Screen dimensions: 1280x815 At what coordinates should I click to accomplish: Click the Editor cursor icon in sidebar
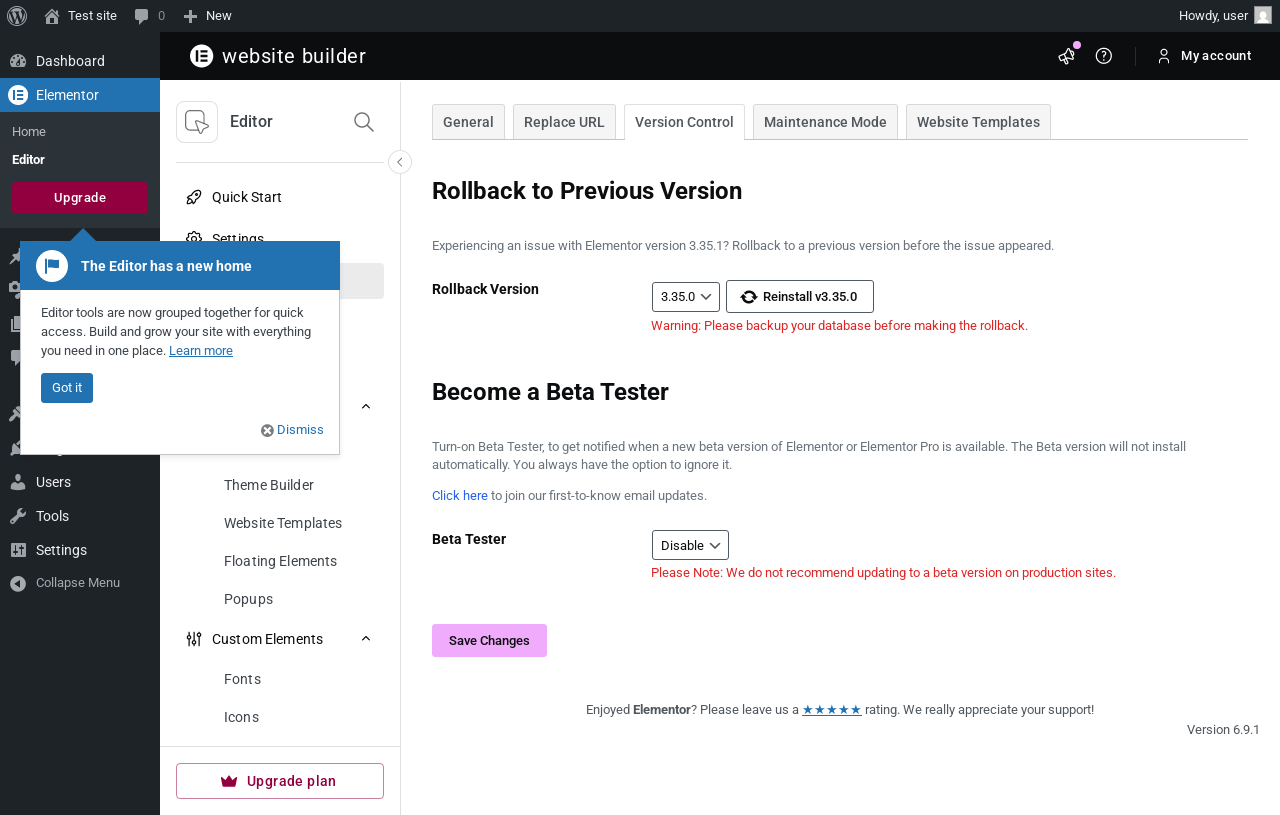pyautogui.click(x=197, y=122)
